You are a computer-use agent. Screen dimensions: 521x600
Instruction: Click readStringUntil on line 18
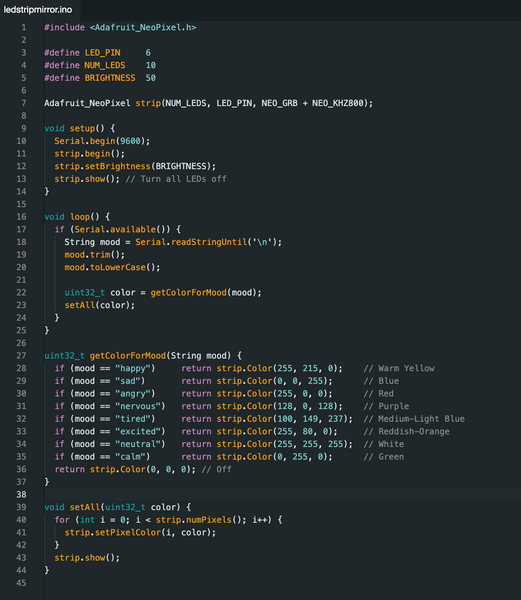tap(209, 242)
